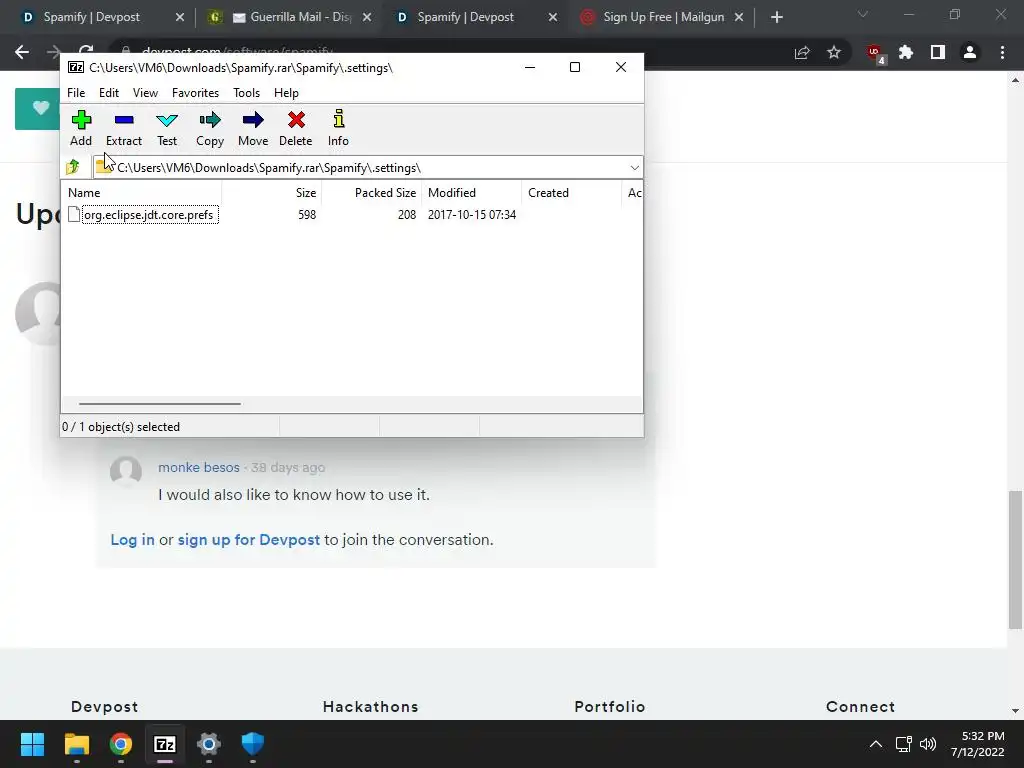
Task: Go back in Chrome browser
Action: coord(22,52)
